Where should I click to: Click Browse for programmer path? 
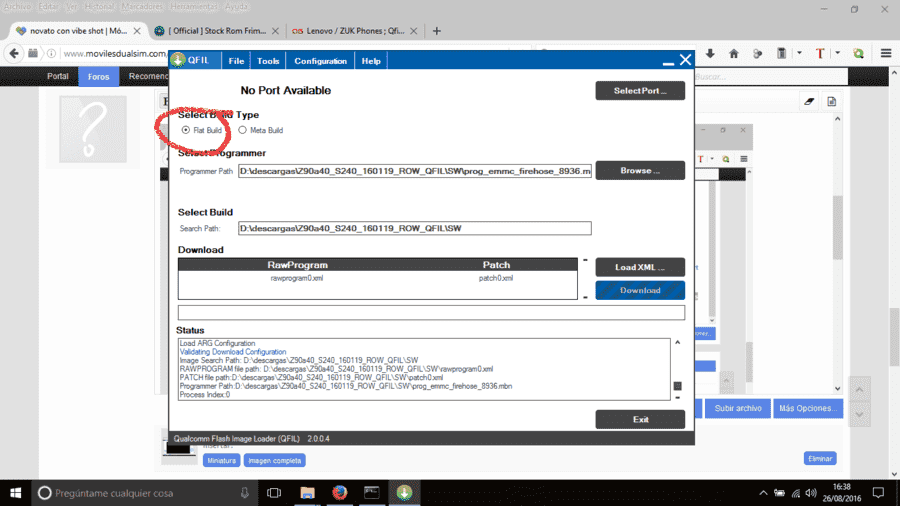tap(640, 170)
